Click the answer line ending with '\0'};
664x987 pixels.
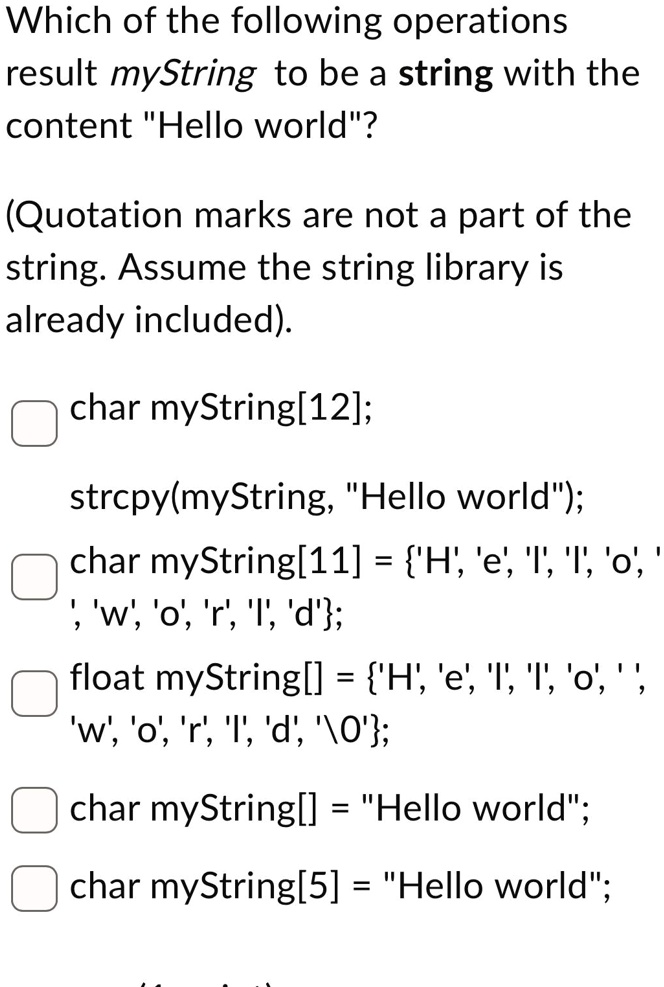pos(229,731)
